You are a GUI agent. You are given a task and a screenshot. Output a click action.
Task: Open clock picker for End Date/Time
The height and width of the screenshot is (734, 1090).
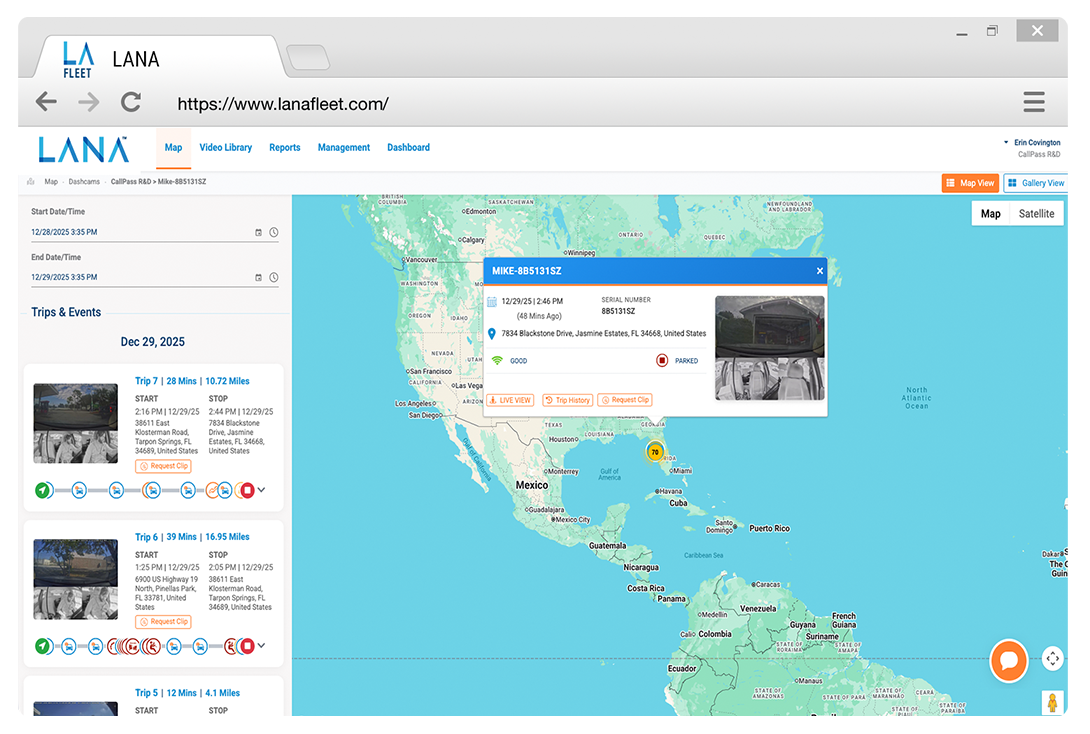pos(273,277)
